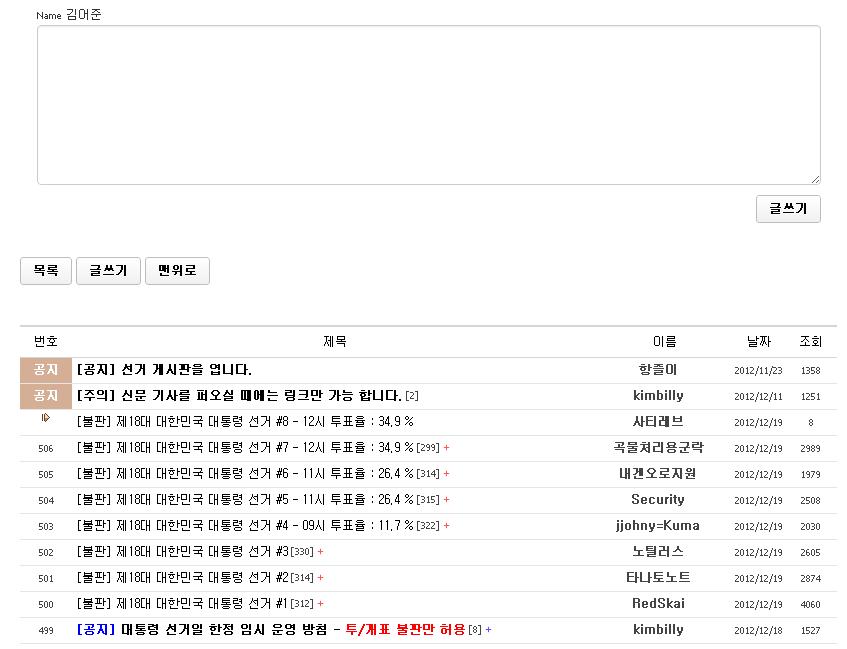Click comment count [299] on post #7

(428, 448)
